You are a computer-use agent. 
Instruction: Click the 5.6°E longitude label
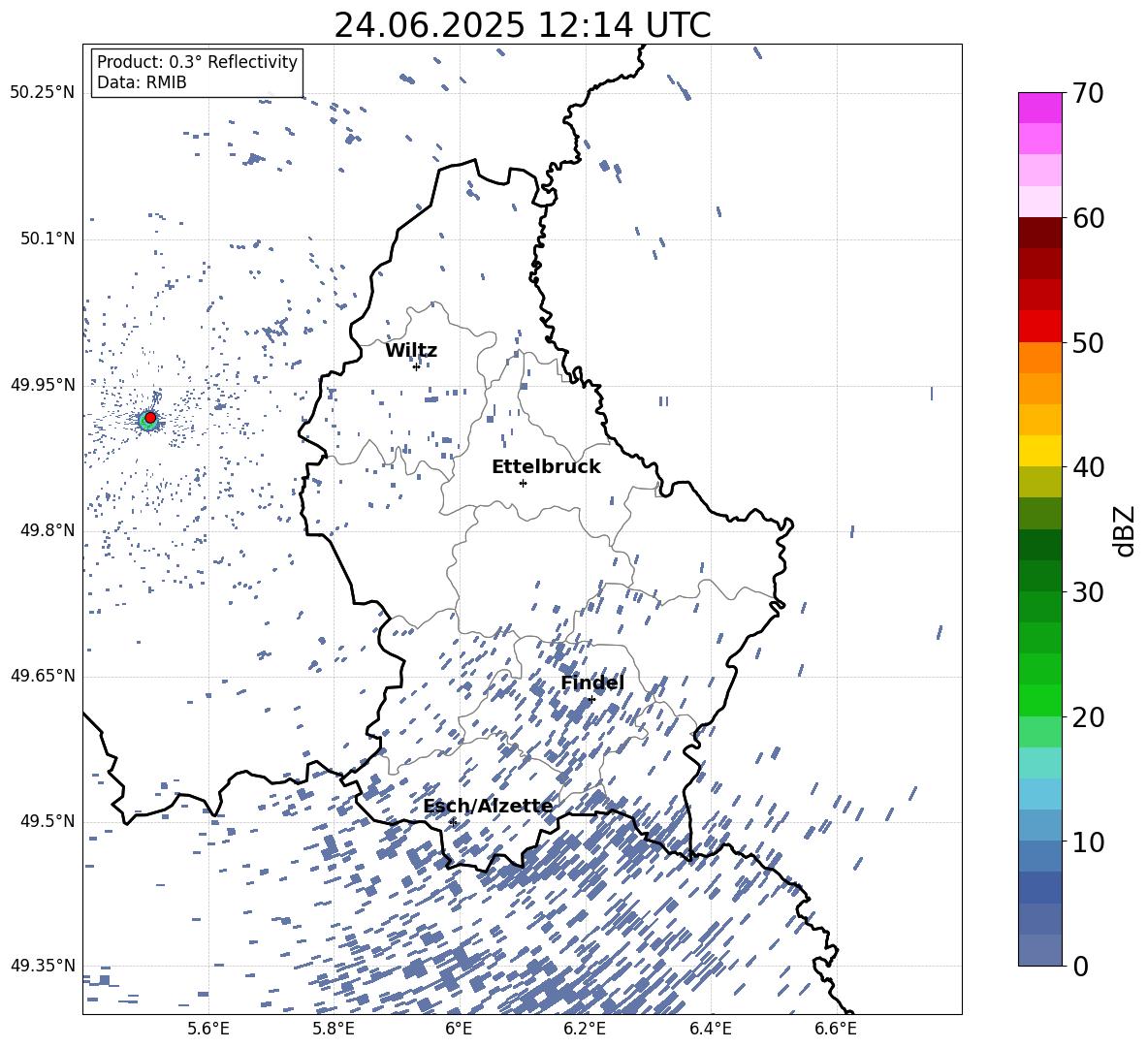tap(208, 1029)
